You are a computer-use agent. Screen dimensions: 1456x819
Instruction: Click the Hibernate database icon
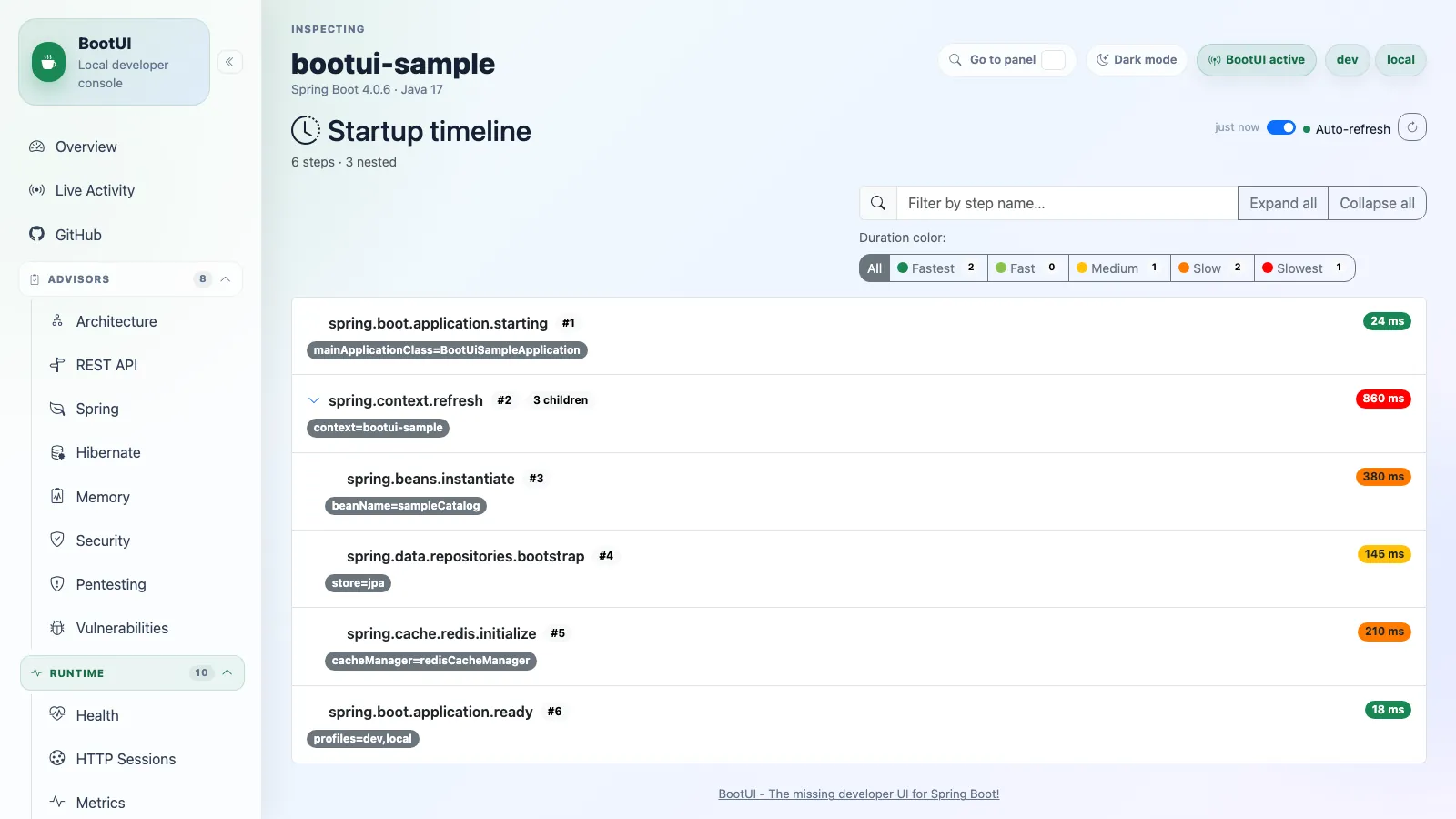pos(57,452)
